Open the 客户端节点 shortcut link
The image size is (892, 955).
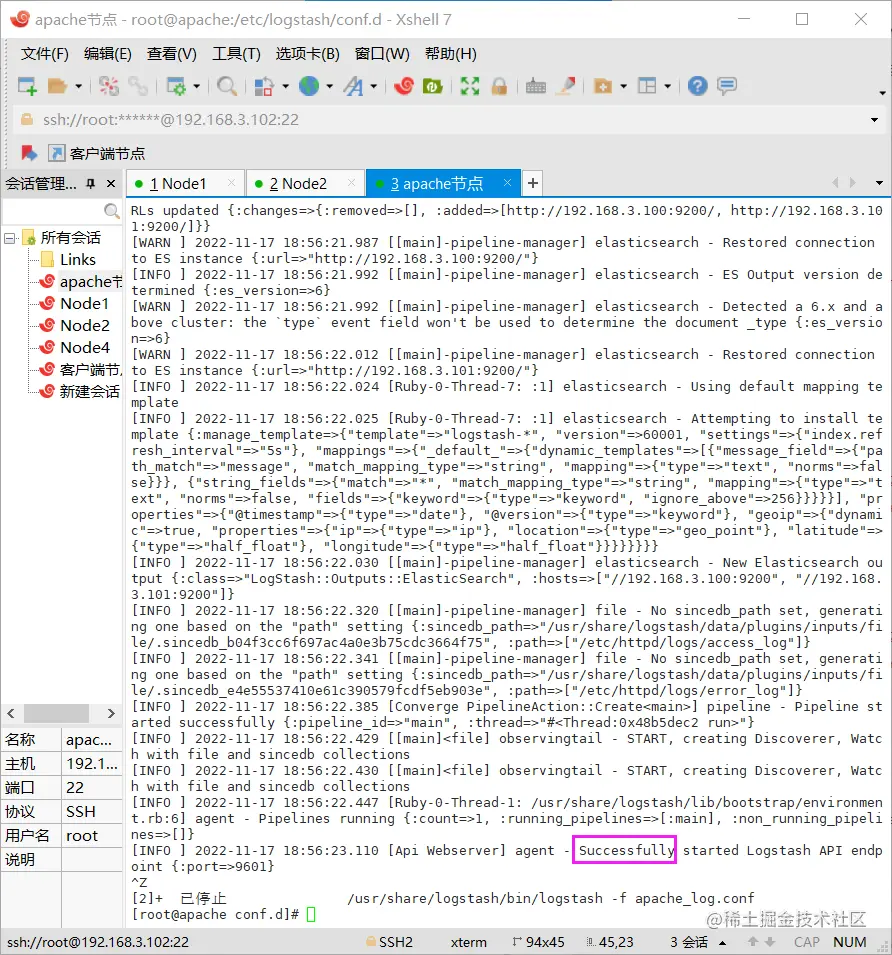97,153
